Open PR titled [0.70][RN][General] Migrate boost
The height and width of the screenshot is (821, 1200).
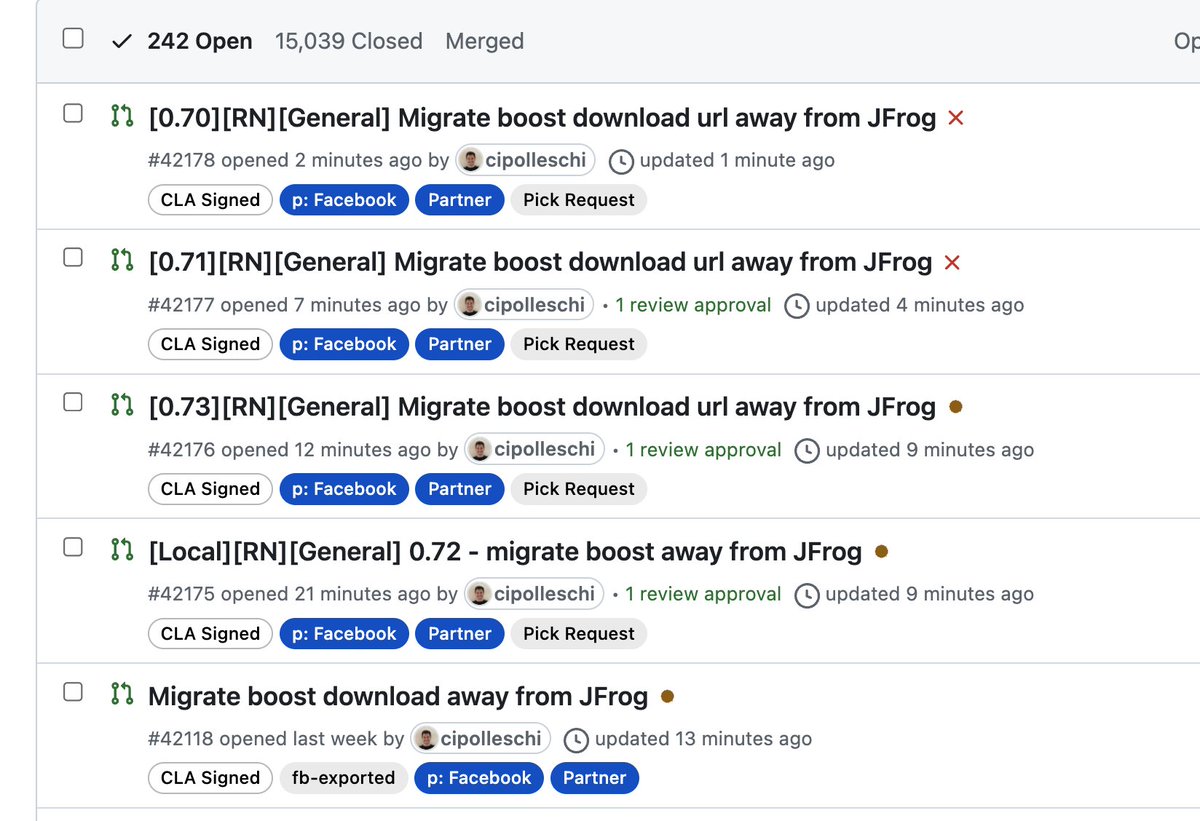coord(542,118)
